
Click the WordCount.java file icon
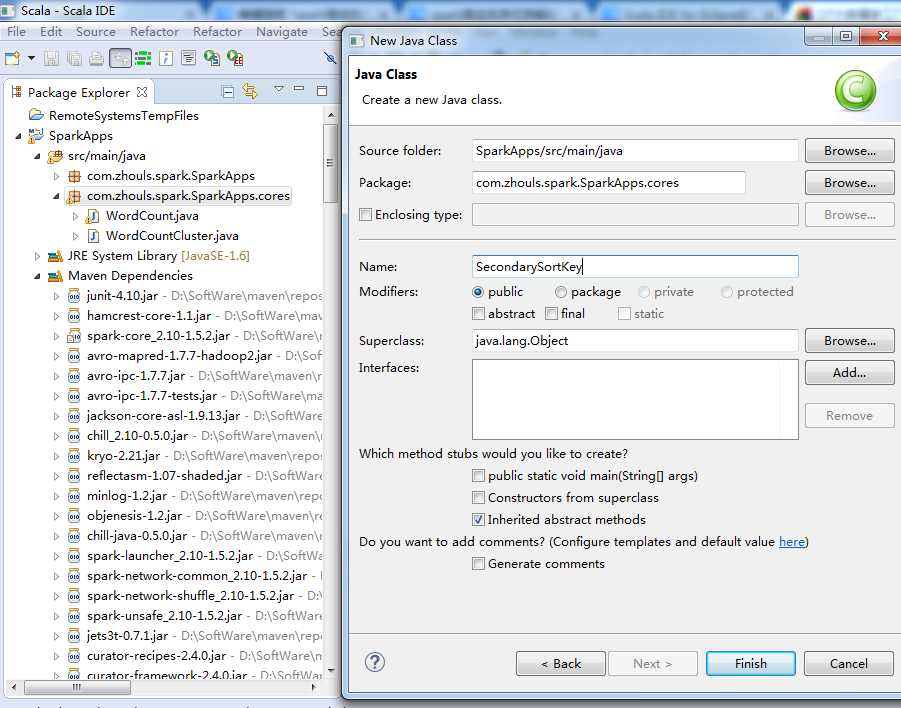pos(92,216)
